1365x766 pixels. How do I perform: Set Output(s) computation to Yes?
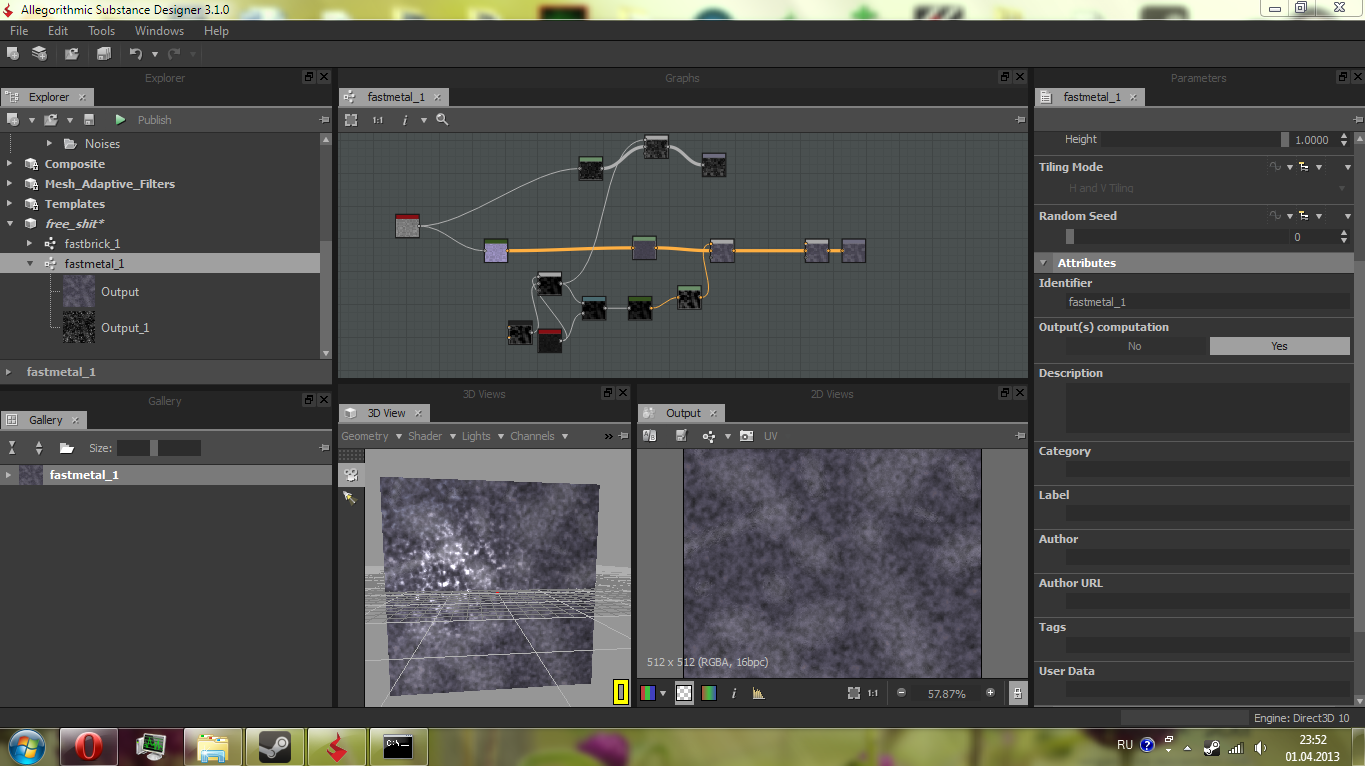point(1280,346)
